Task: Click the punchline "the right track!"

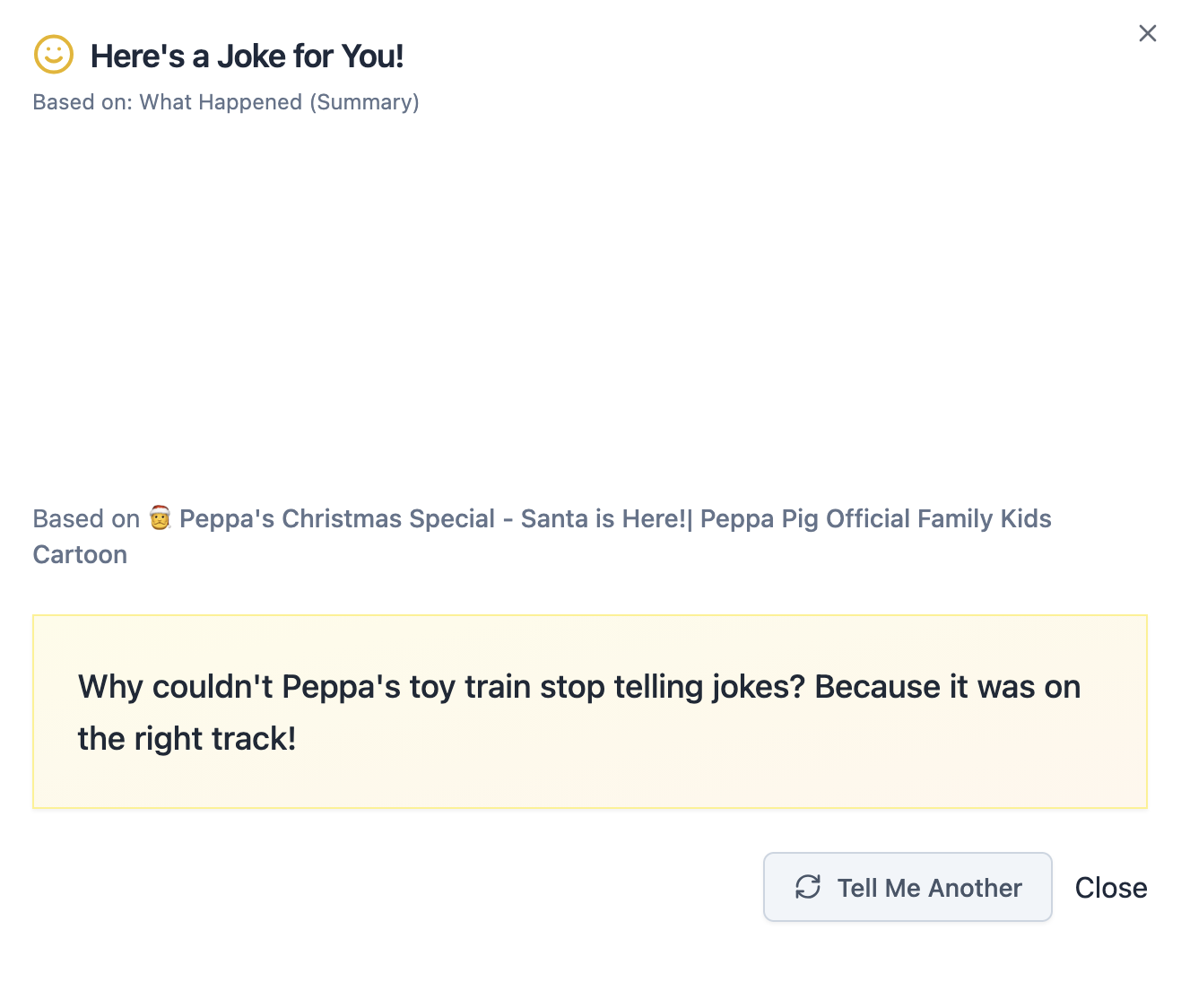Action: 187,739
